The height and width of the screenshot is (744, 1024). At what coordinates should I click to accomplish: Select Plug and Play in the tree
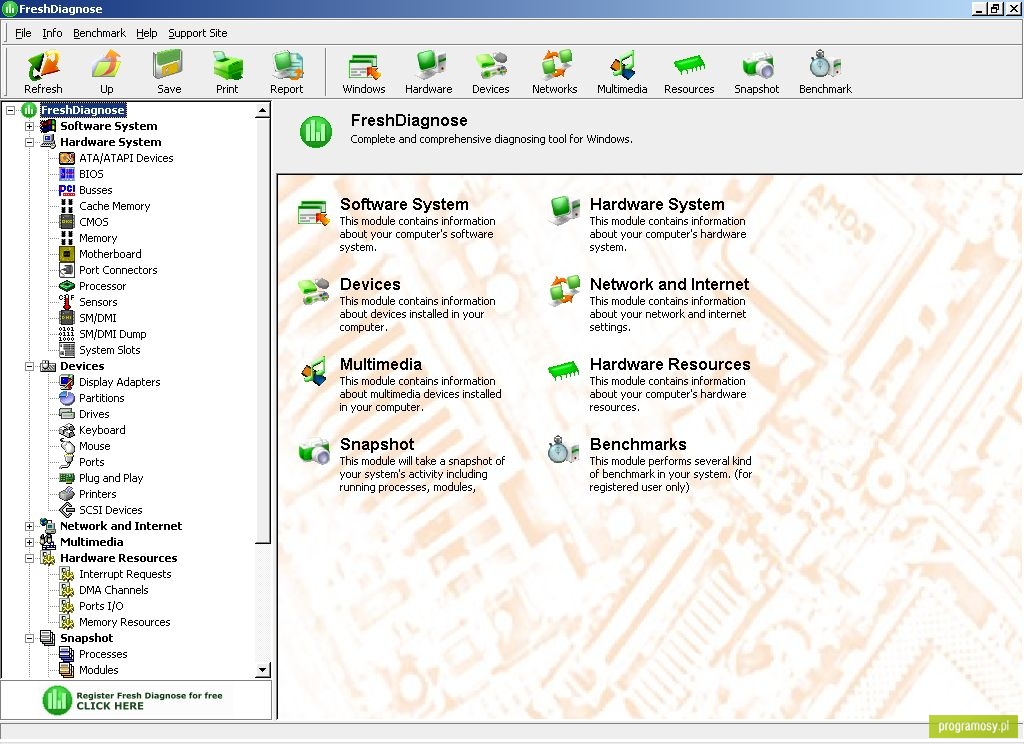coord(111,478)
